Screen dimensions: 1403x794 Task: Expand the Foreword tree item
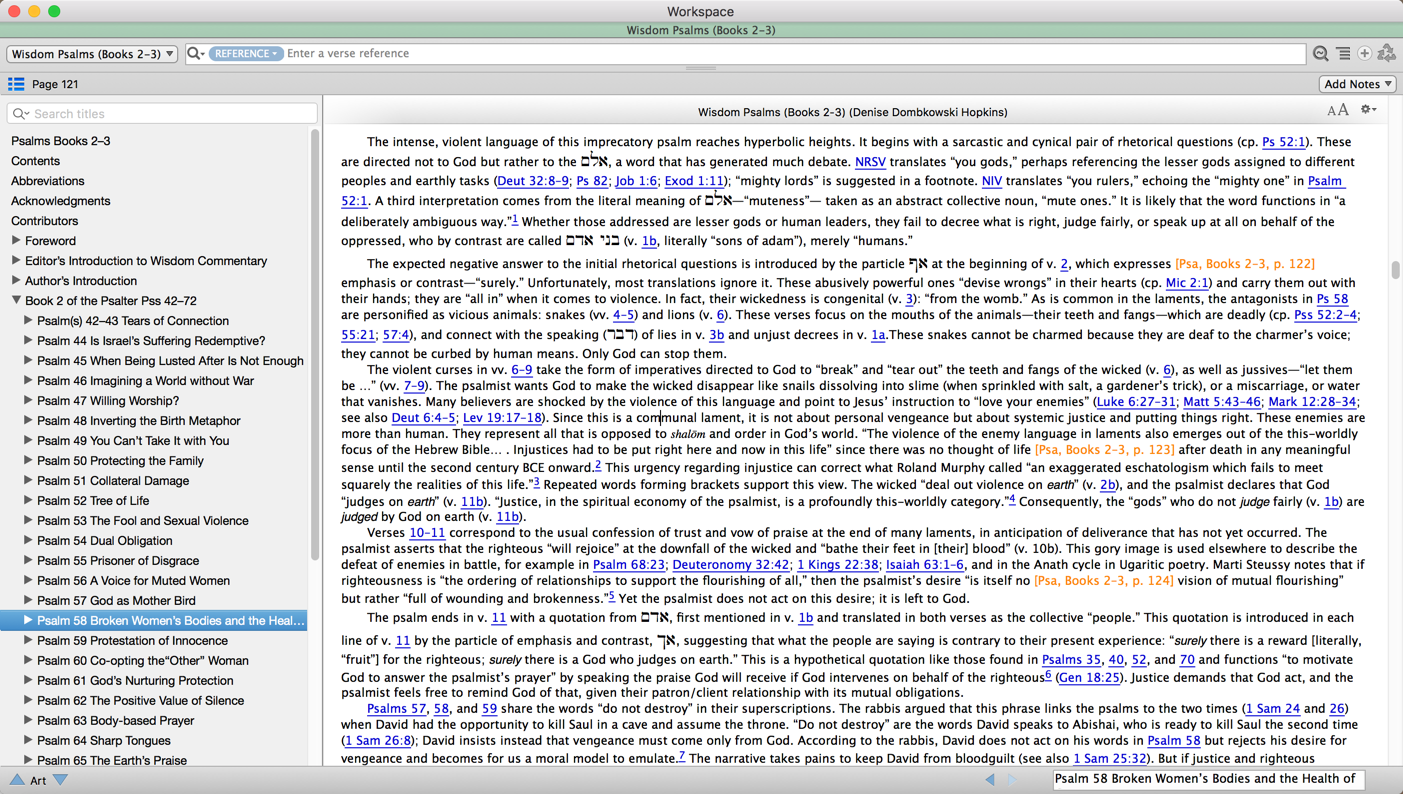point(16,241)
